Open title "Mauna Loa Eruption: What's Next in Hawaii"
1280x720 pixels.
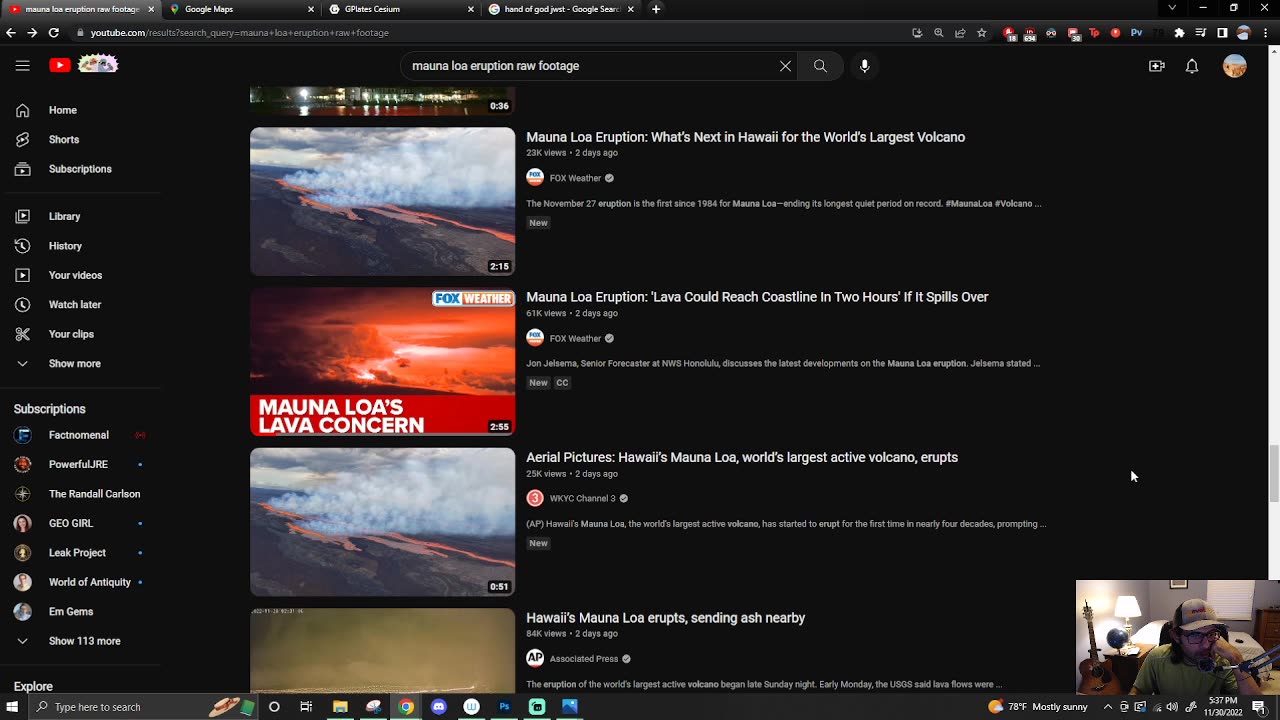point(746,137)
